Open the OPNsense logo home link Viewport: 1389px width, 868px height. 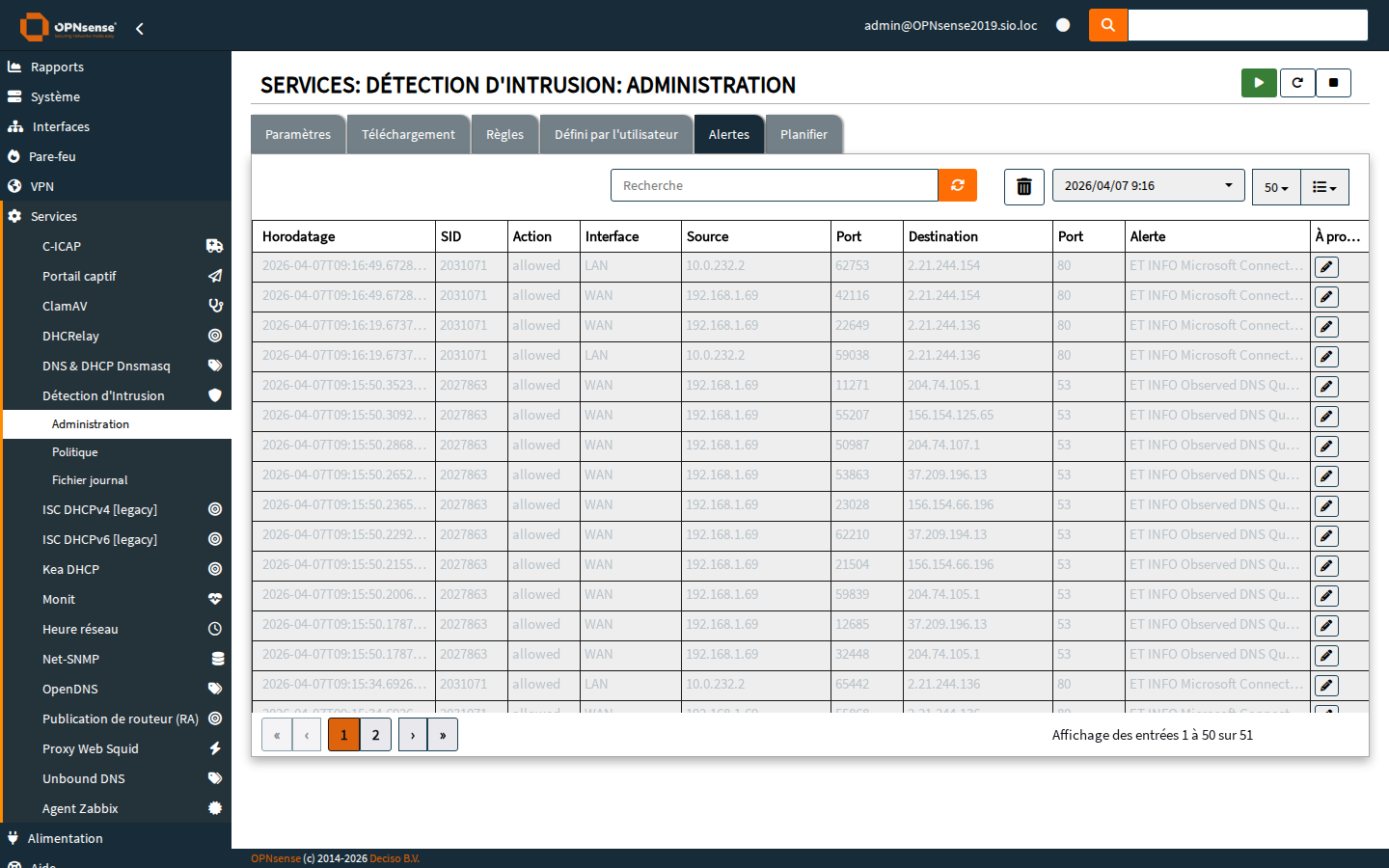click(x=68, y=27)
